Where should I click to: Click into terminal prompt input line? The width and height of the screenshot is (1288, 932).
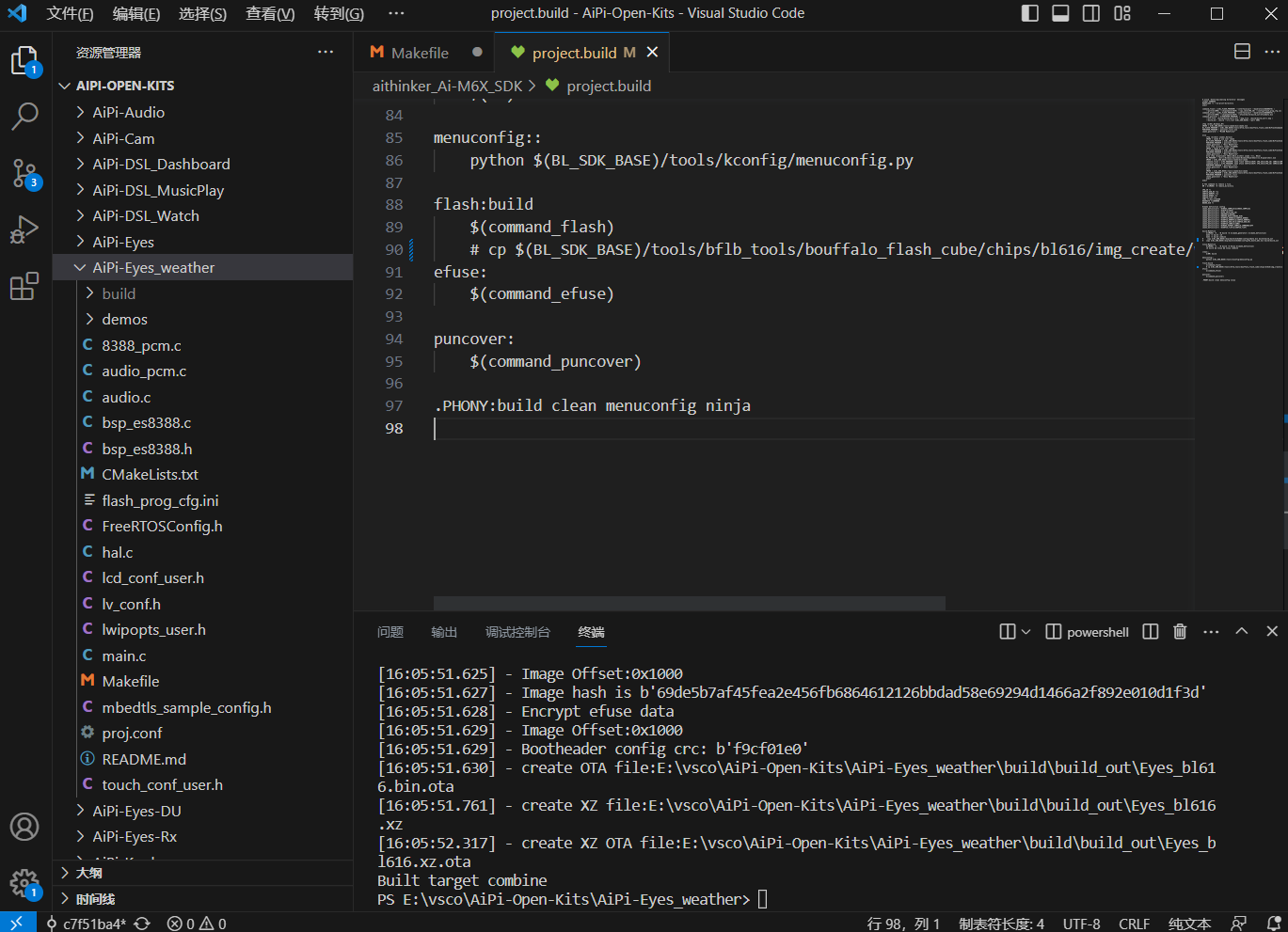pyautogui.click(x=763, y=899)
